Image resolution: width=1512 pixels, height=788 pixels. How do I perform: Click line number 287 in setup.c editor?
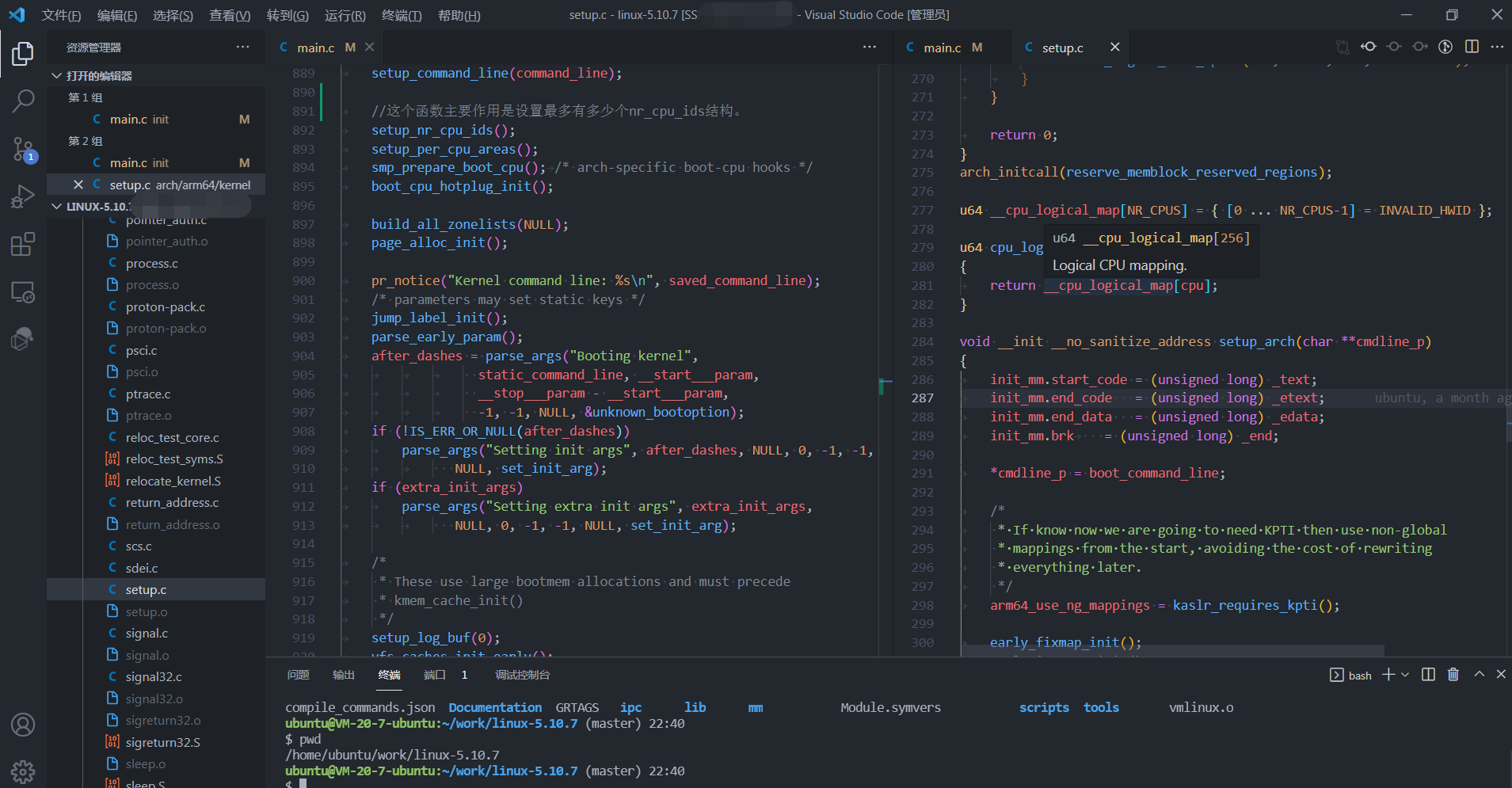(923, 398)
